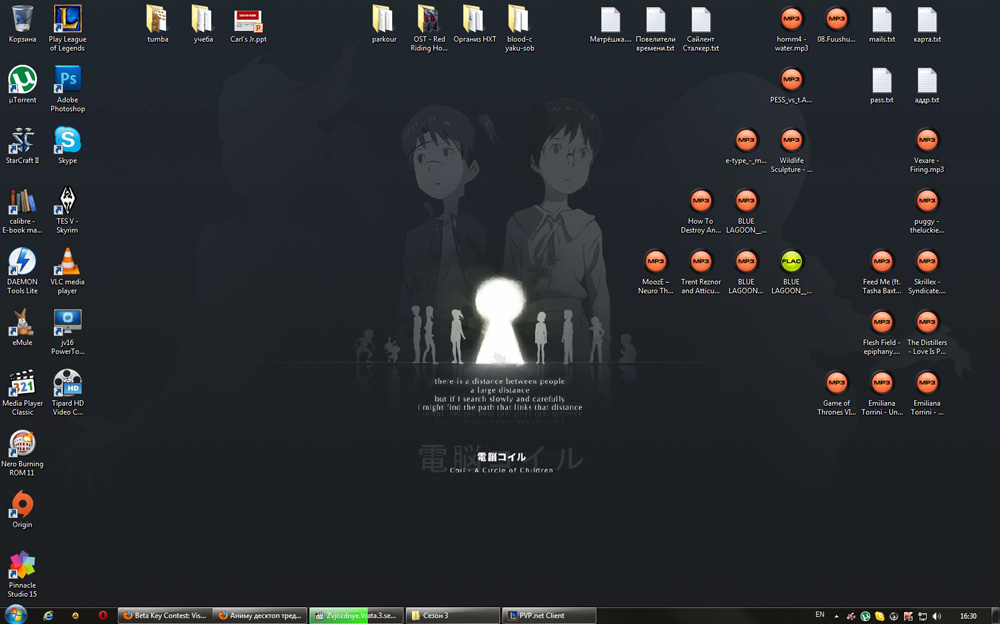The width and height of the screenshot is (1000, 624).
Task: Select the blood-c yaku-sob folder
Action: pos(520,28)
